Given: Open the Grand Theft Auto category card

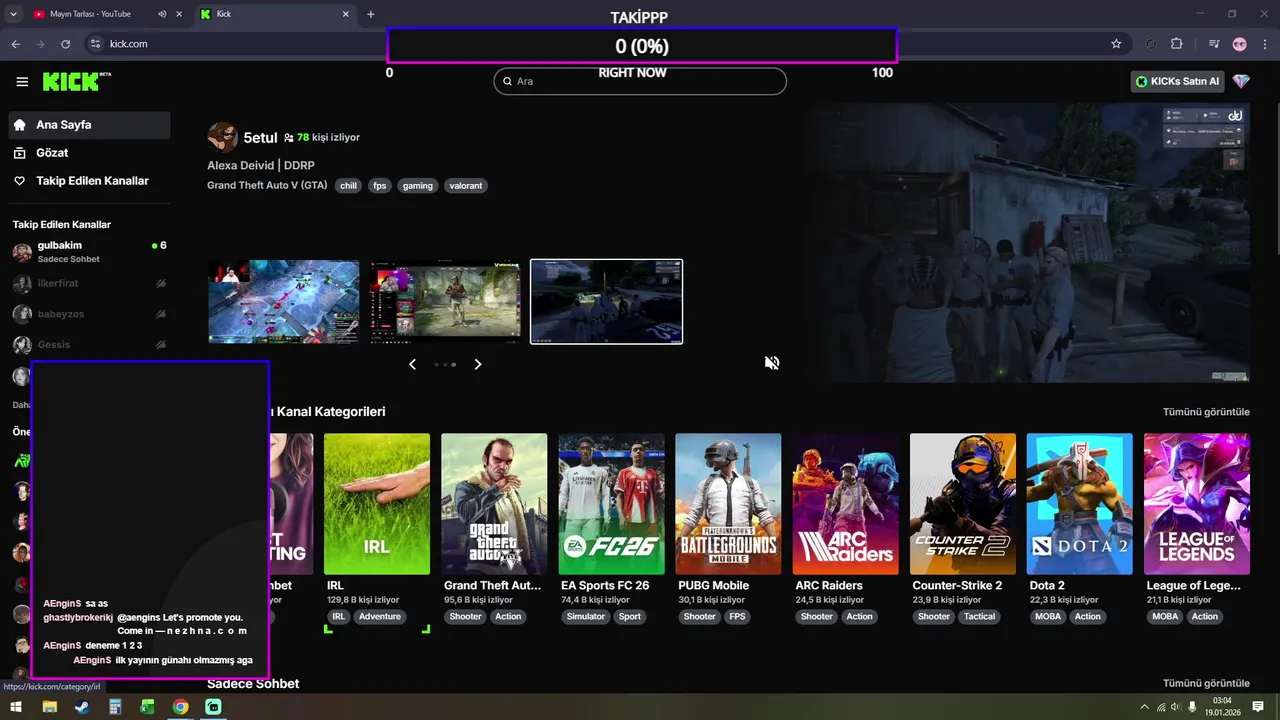Looking at the screenshot, I should click(494, 504).
